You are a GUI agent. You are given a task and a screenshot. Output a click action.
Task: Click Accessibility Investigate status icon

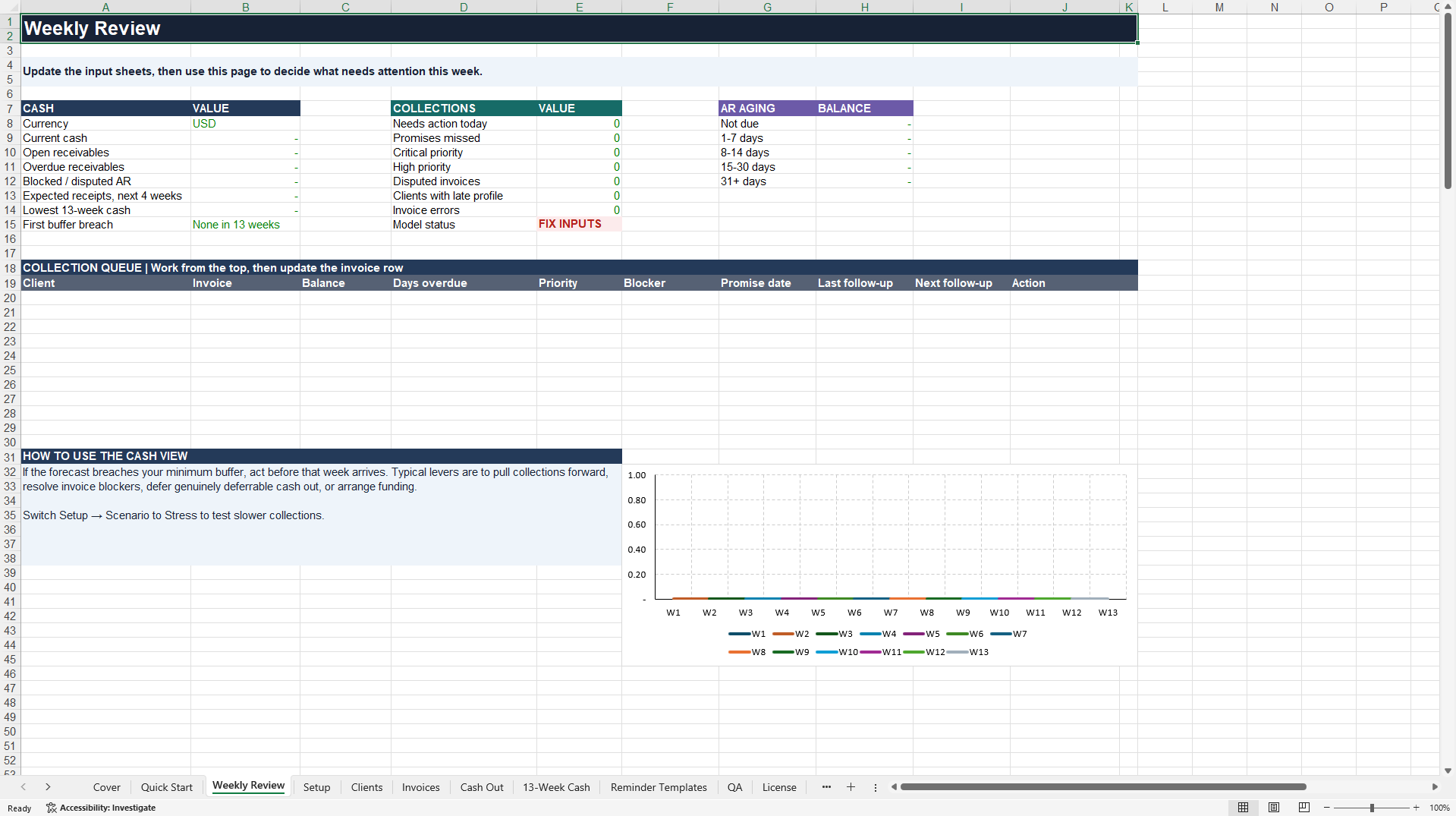51,808
